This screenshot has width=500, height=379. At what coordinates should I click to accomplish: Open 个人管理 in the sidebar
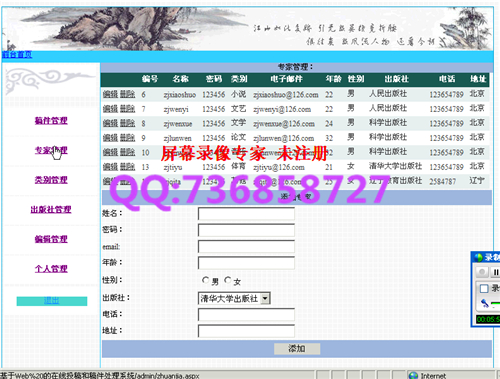tap(51, 268)
